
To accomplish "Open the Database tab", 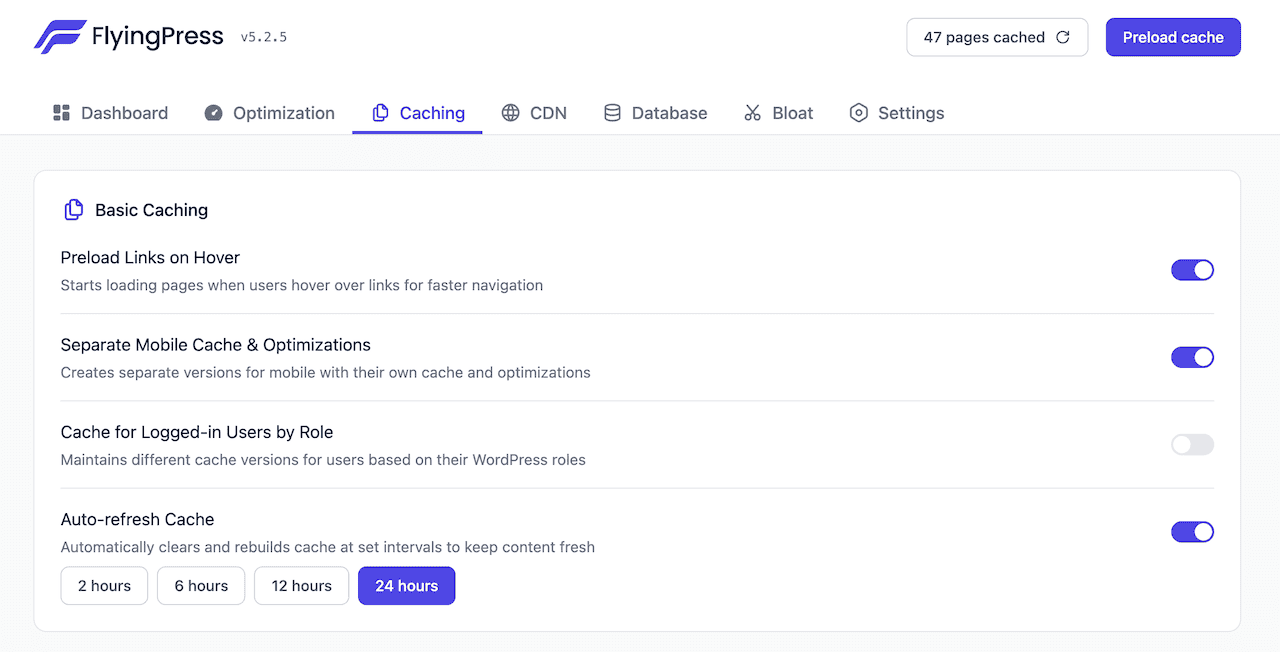I will point(655,112).
